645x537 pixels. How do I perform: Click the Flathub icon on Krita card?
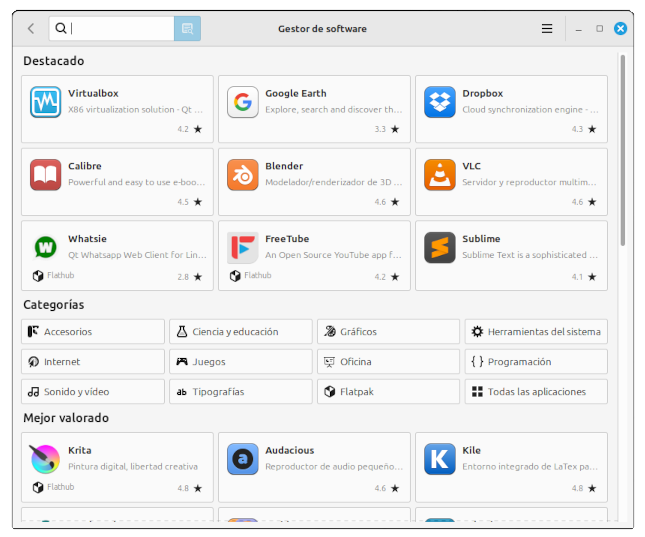click(x=38, y=487)
